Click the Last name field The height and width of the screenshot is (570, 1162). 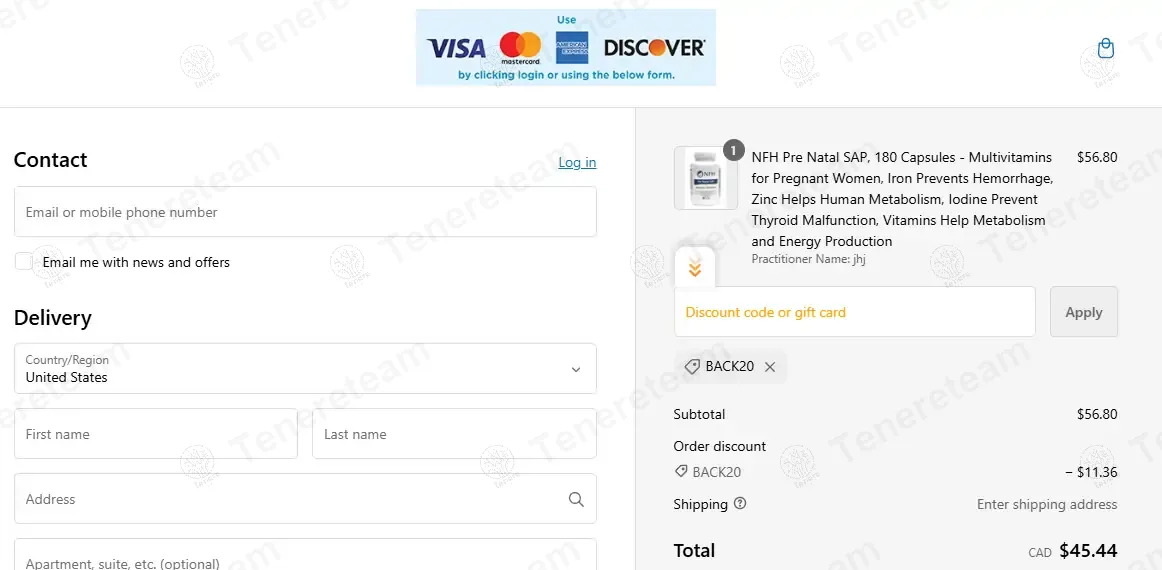[x=454, y=434]
